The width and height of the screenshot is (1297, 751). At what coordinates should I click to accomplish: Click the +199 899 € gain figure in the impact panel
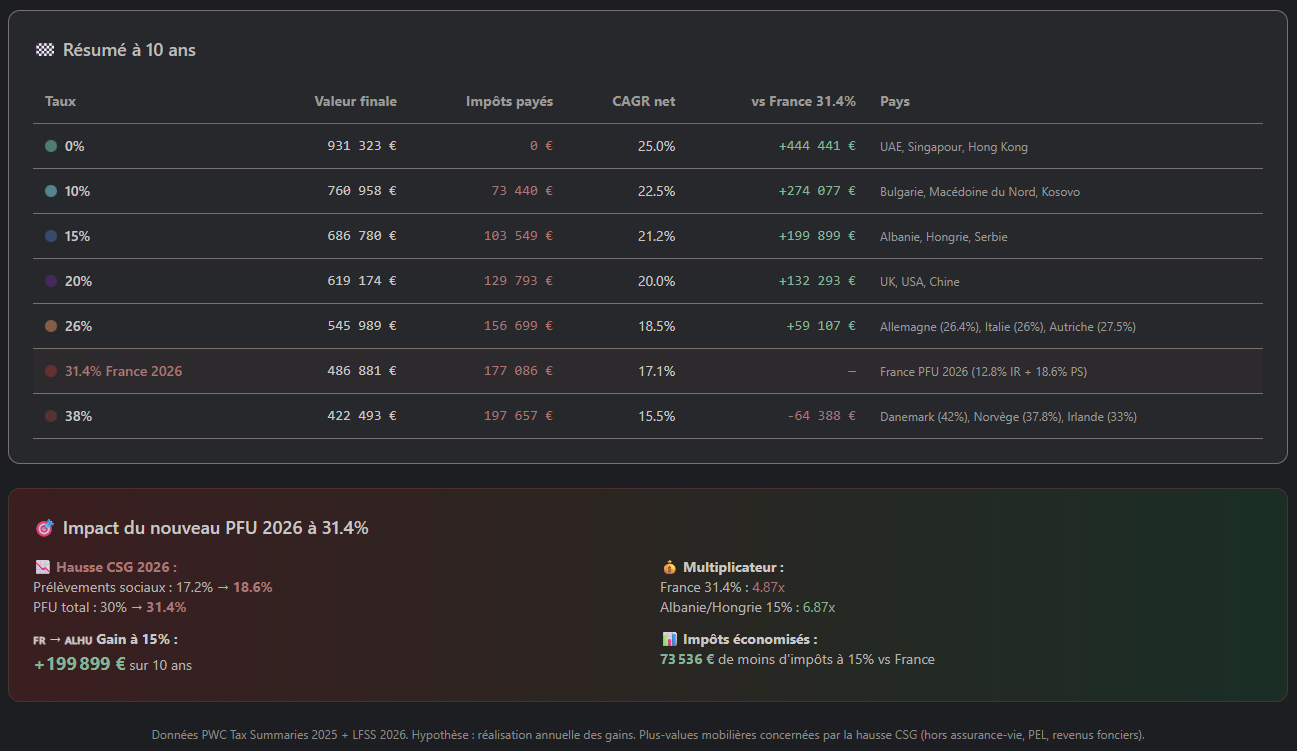pos(80,664)
